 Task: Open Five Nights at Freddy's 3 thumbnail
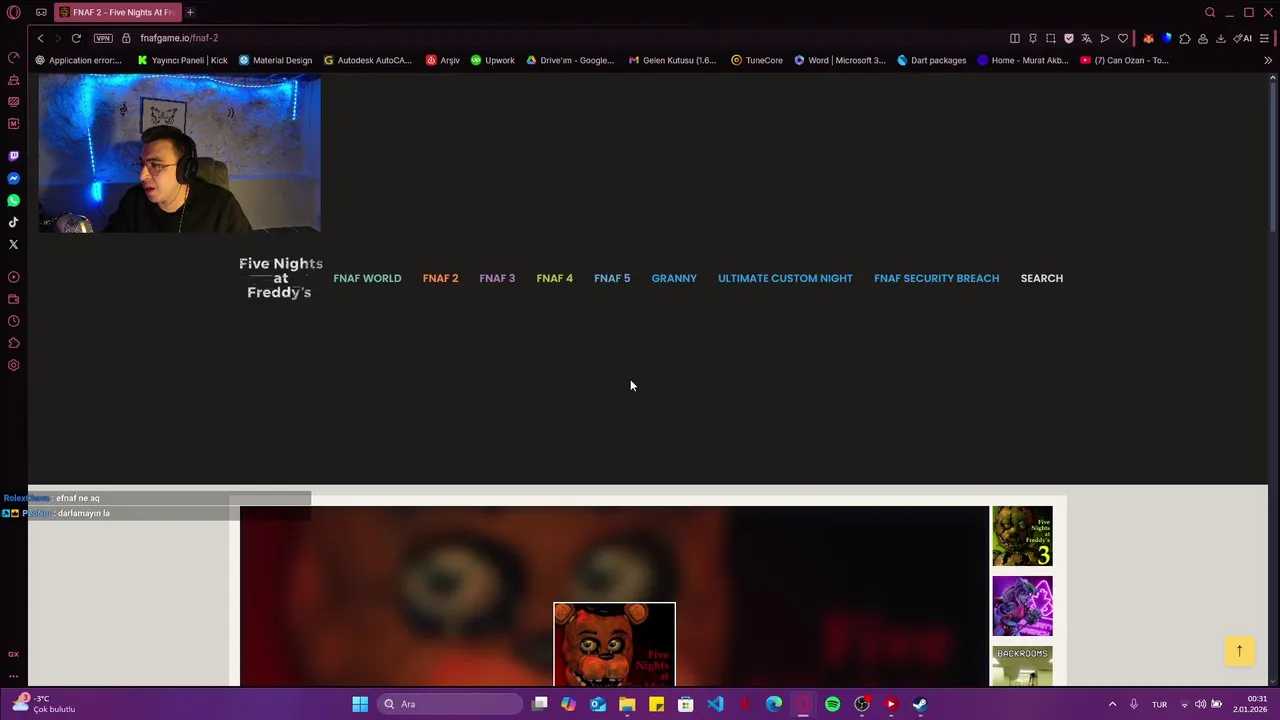coord(1022,536)
